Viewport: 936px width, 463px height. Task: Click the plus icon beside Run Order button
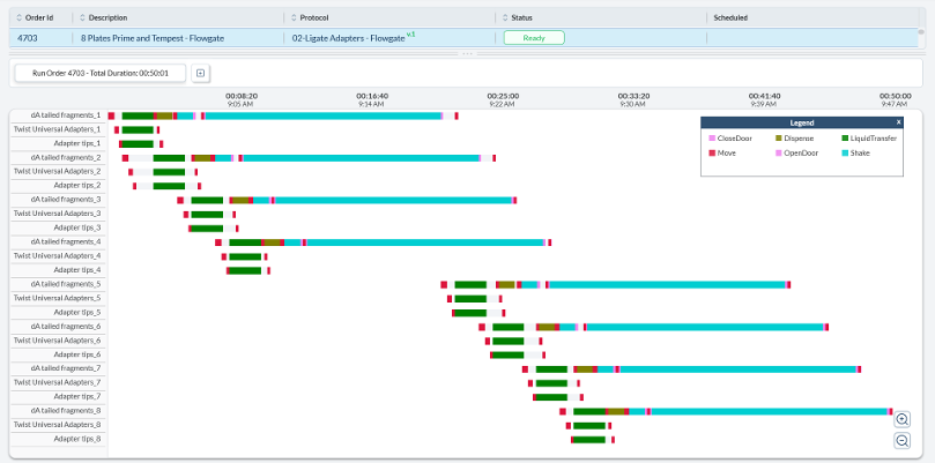coord(200,73)
